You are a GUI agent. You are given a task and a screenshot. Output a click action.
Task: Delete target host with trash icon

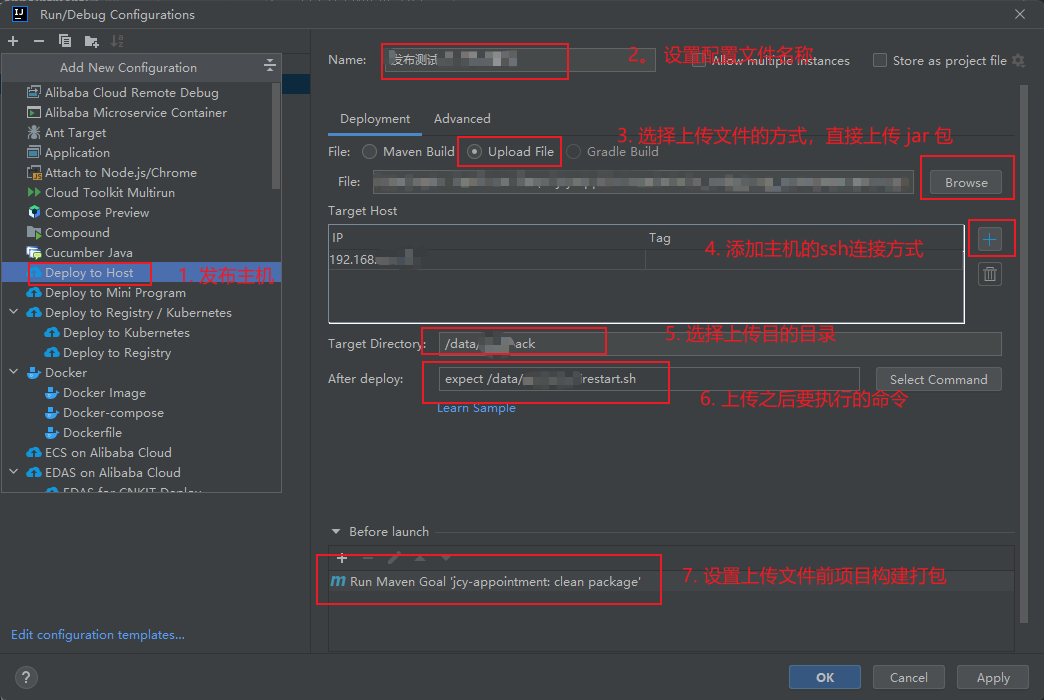pyautogui.click(x=990, y=274)
